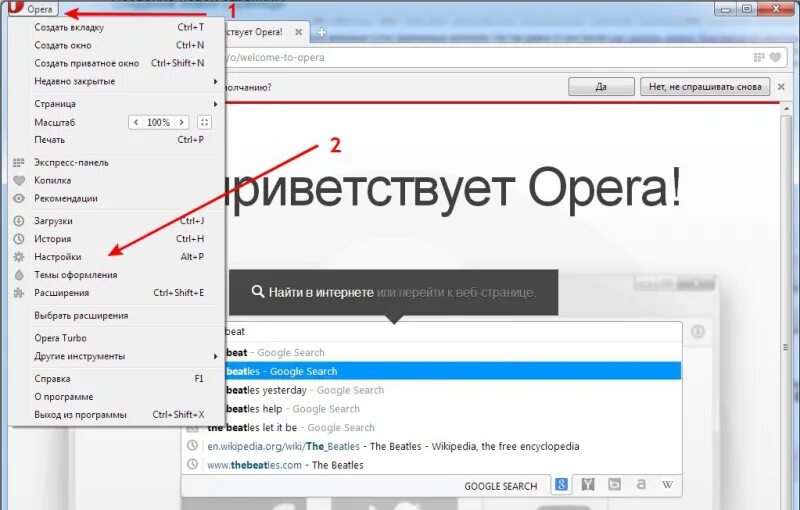Select Yahoo search engine icon

click(x=588, y=484)
